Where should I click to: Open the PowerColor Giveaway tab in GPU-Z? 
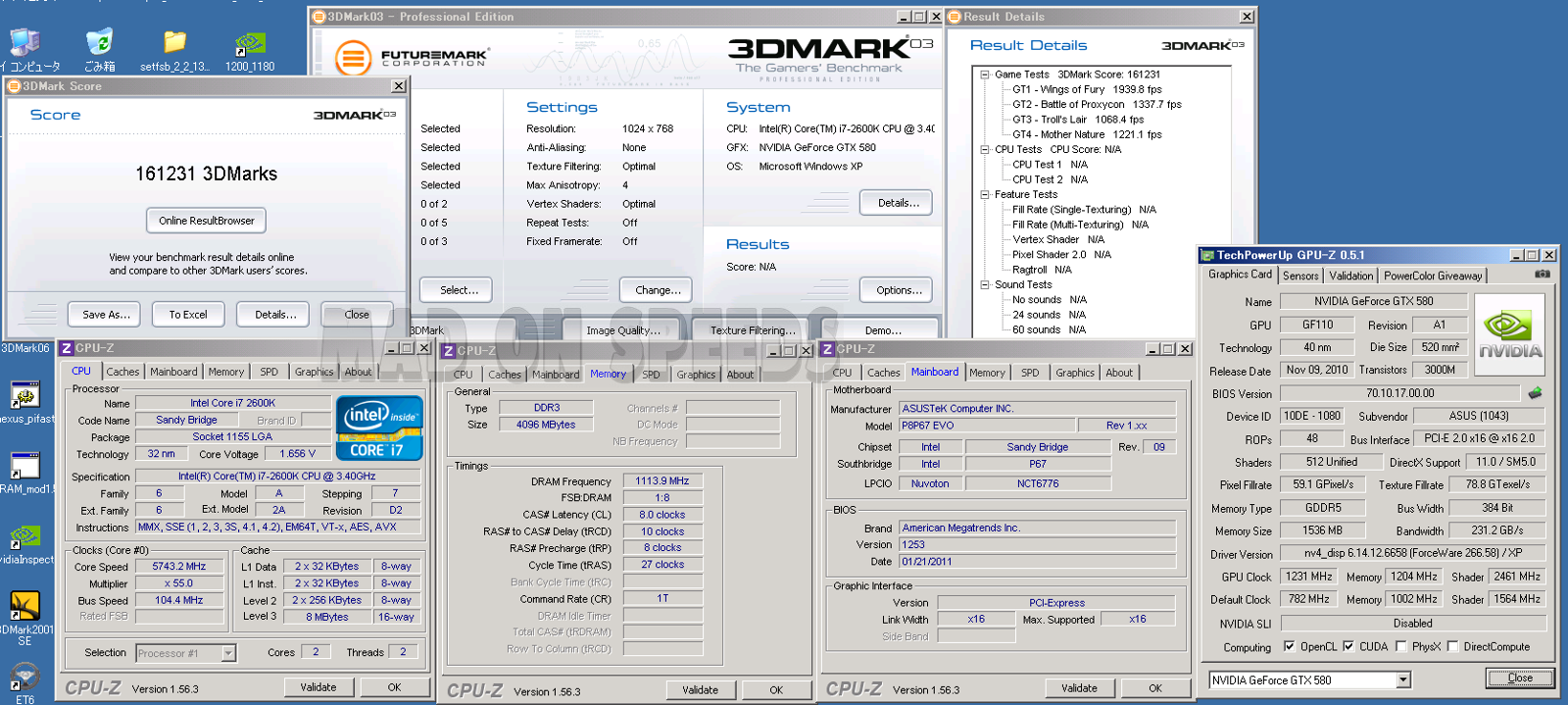(1433, 277)
